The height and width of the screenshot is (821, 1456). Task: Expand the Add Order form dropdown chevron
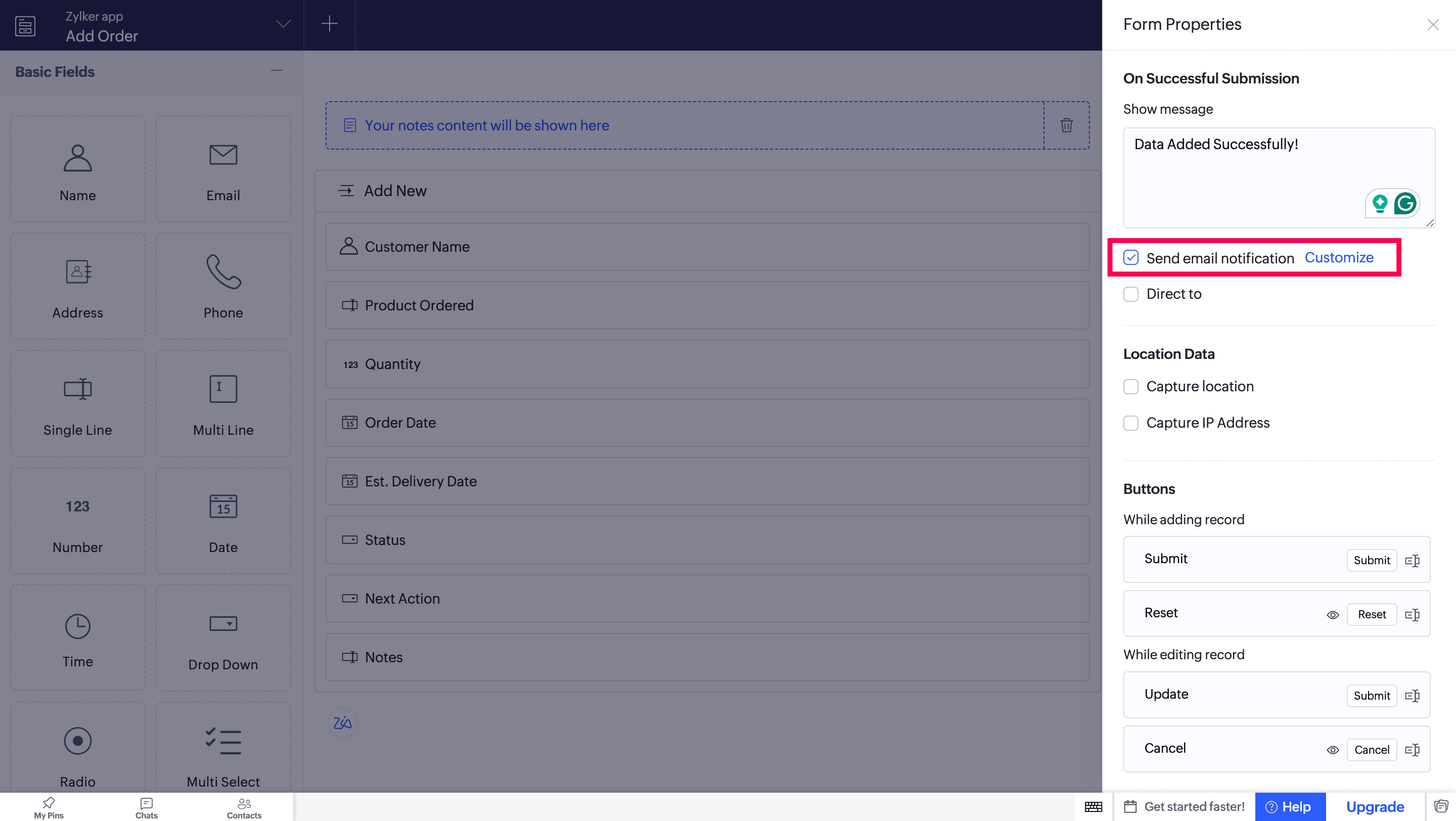point(283,24)
